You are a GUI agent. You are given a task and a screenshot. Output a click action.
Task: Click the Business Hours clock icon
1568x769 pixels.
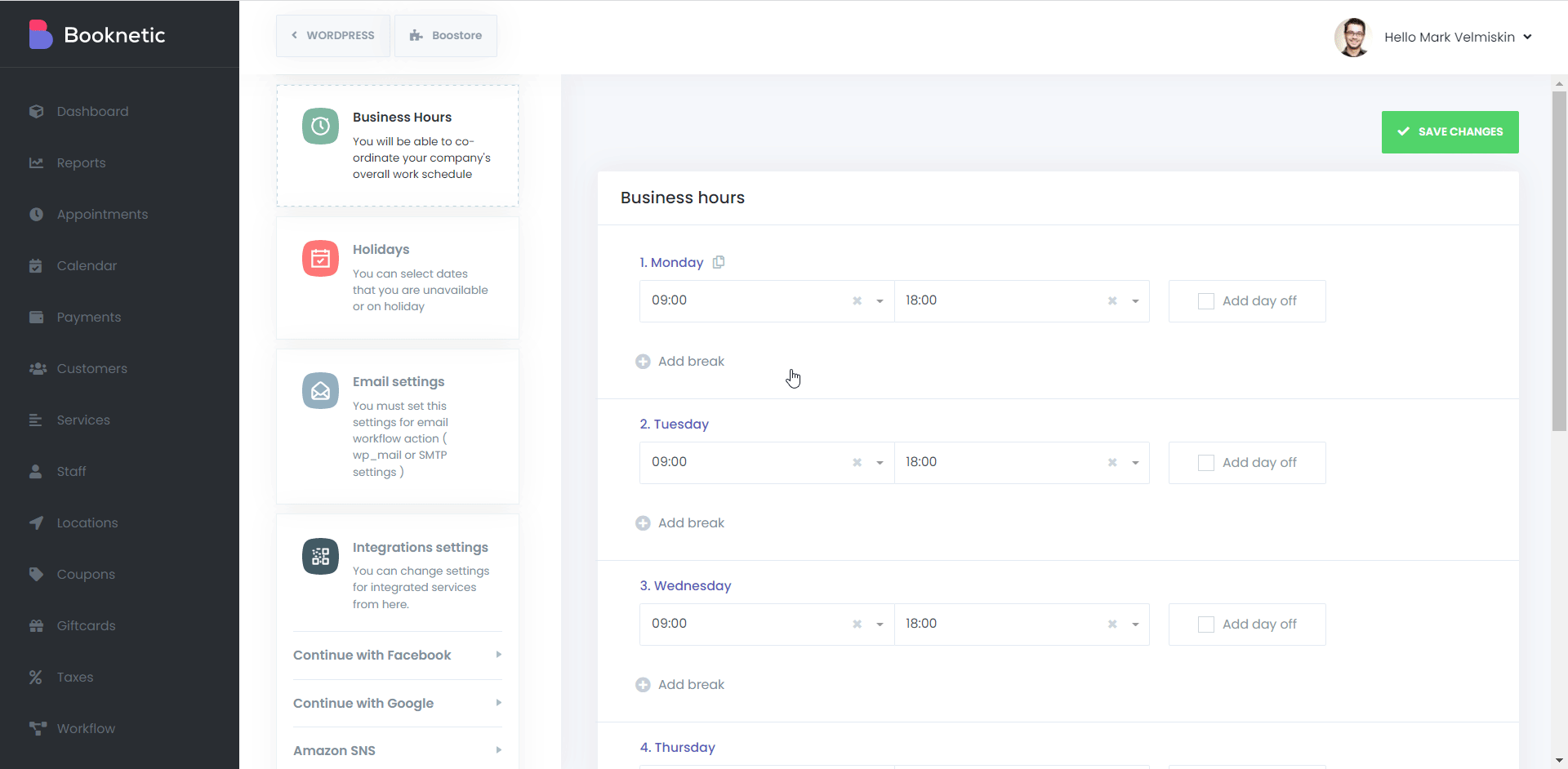pos(320,126)
